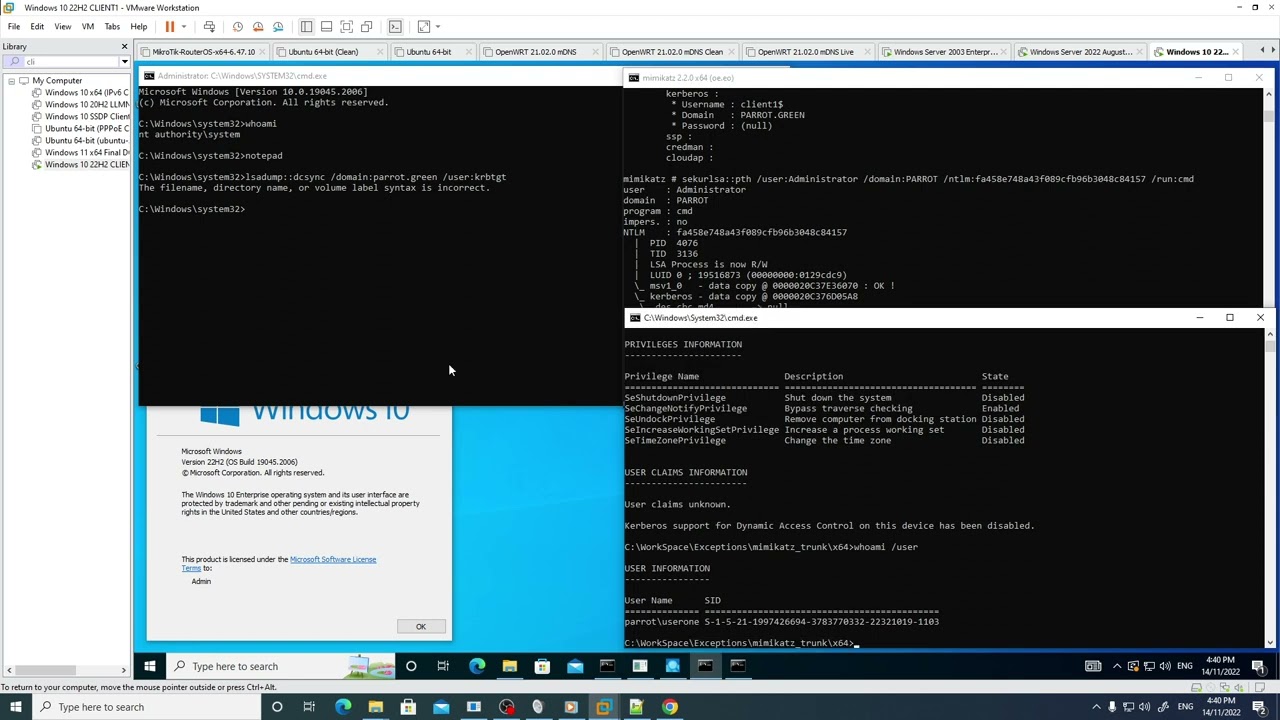Select Windows 11 x64 Final VM in library

[x=86, y=153]
